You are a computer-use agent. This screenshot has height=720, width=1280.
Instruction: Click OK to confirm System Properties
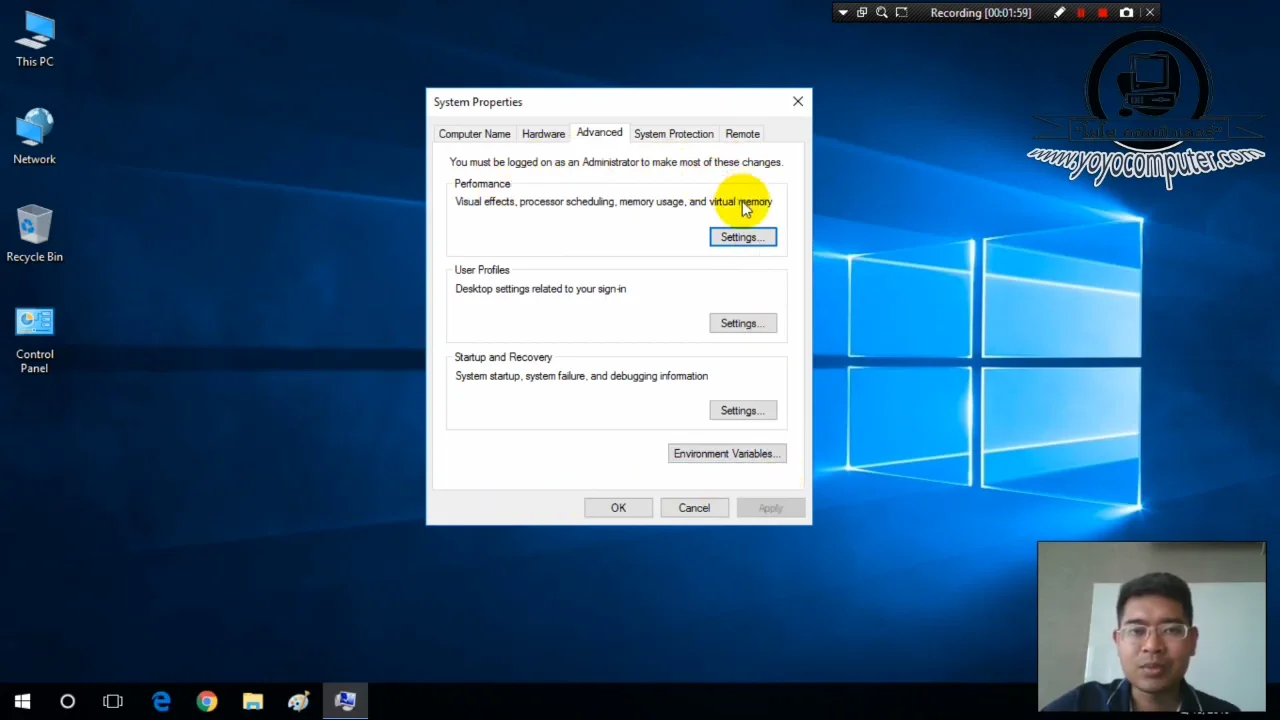[x=618, y=507]
